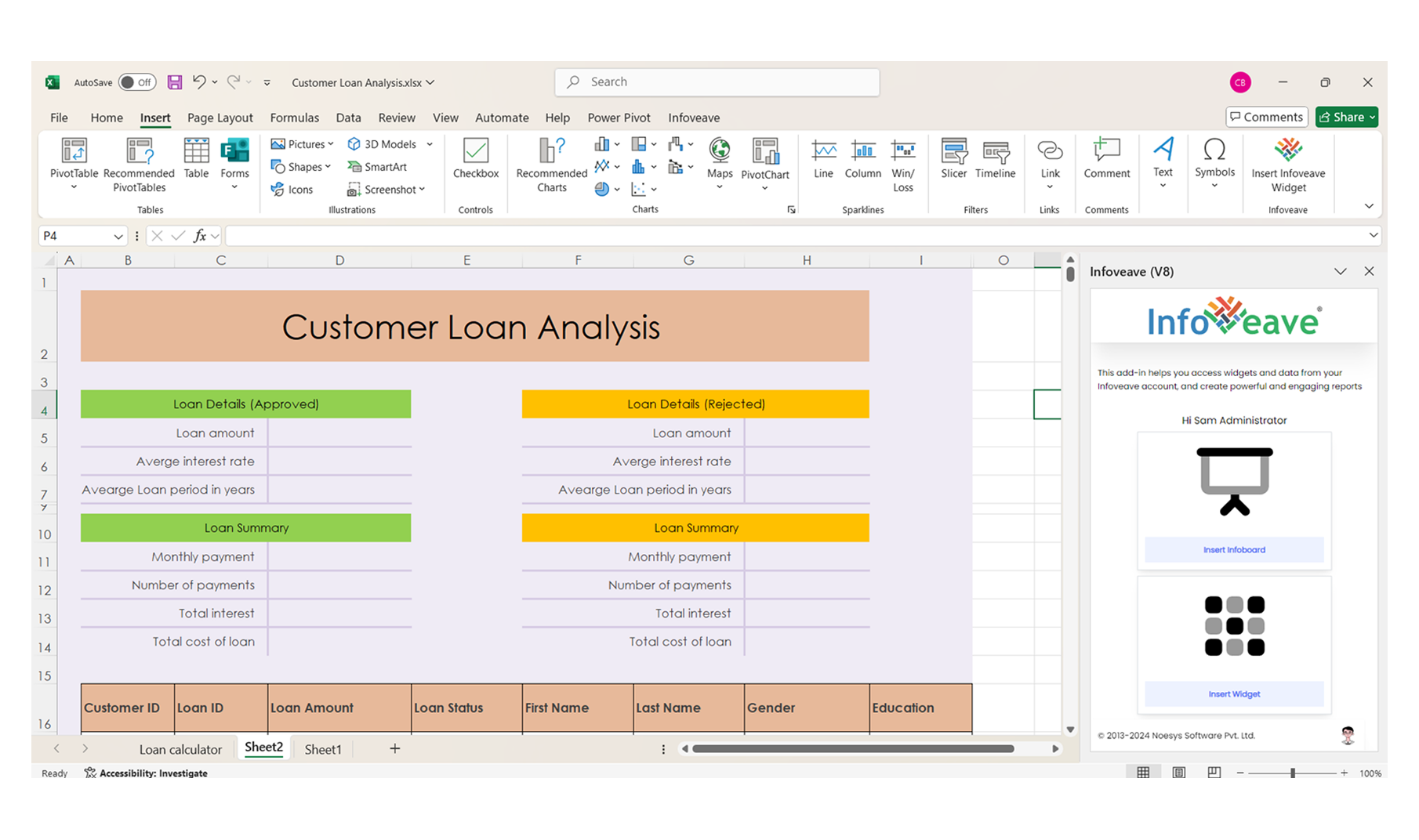Click the Insert Infoboard button

point(1234,549)
